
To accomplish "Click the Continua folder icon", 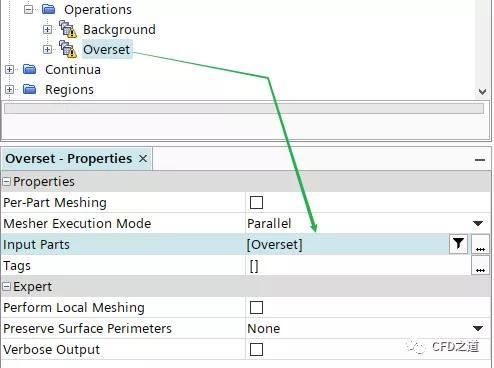I will tap(30, 69).
